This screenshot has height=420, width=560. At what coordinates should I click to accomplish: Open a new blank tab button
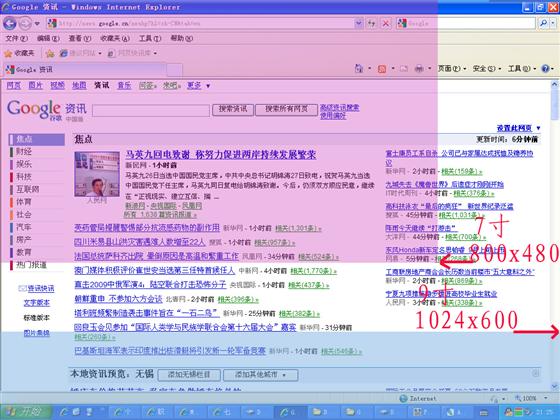coord(174,69)
